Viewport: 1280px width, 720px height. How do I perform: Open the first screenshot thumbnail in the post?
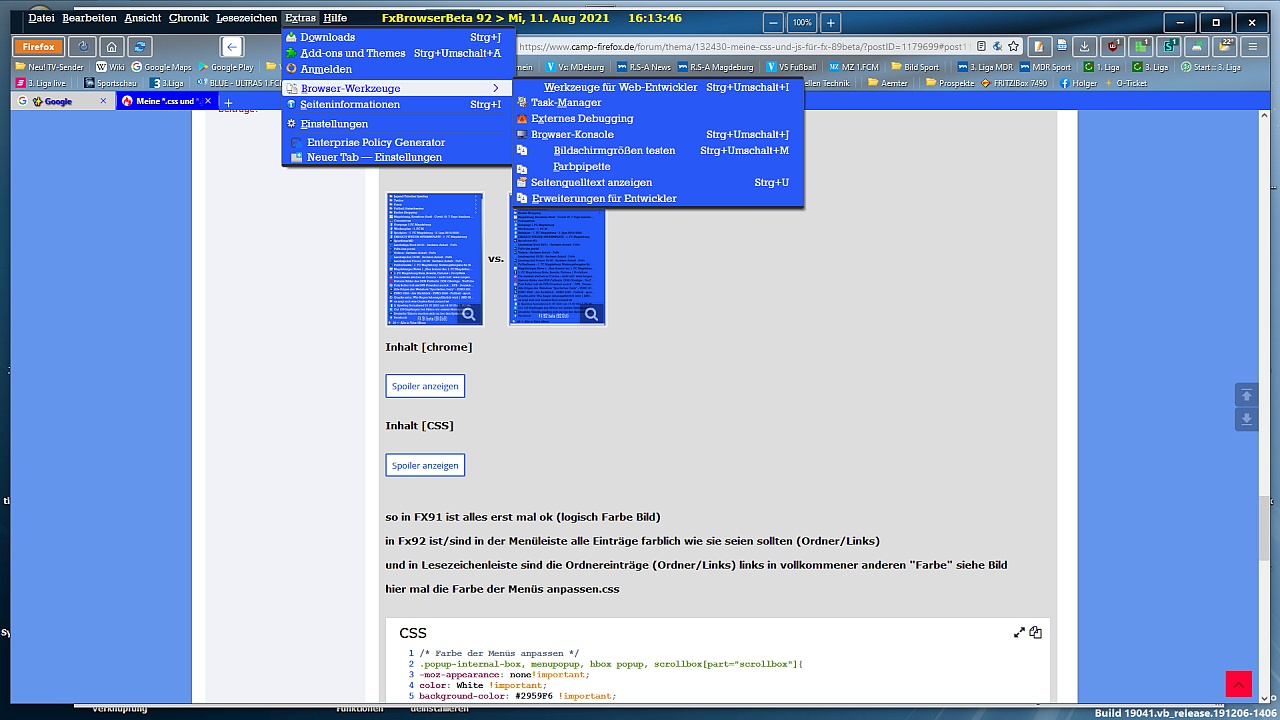(x=435, y=258)
